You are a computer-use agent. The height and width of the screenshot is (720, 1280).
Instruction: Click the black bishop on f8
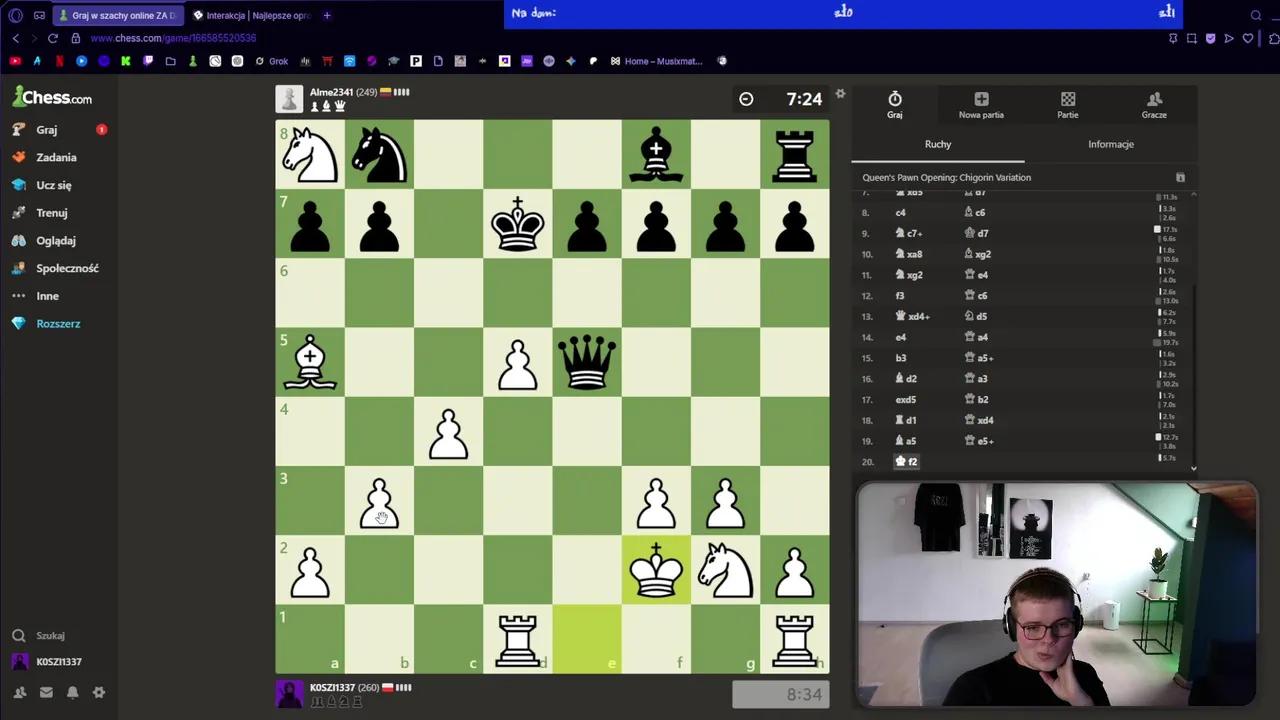656,154
